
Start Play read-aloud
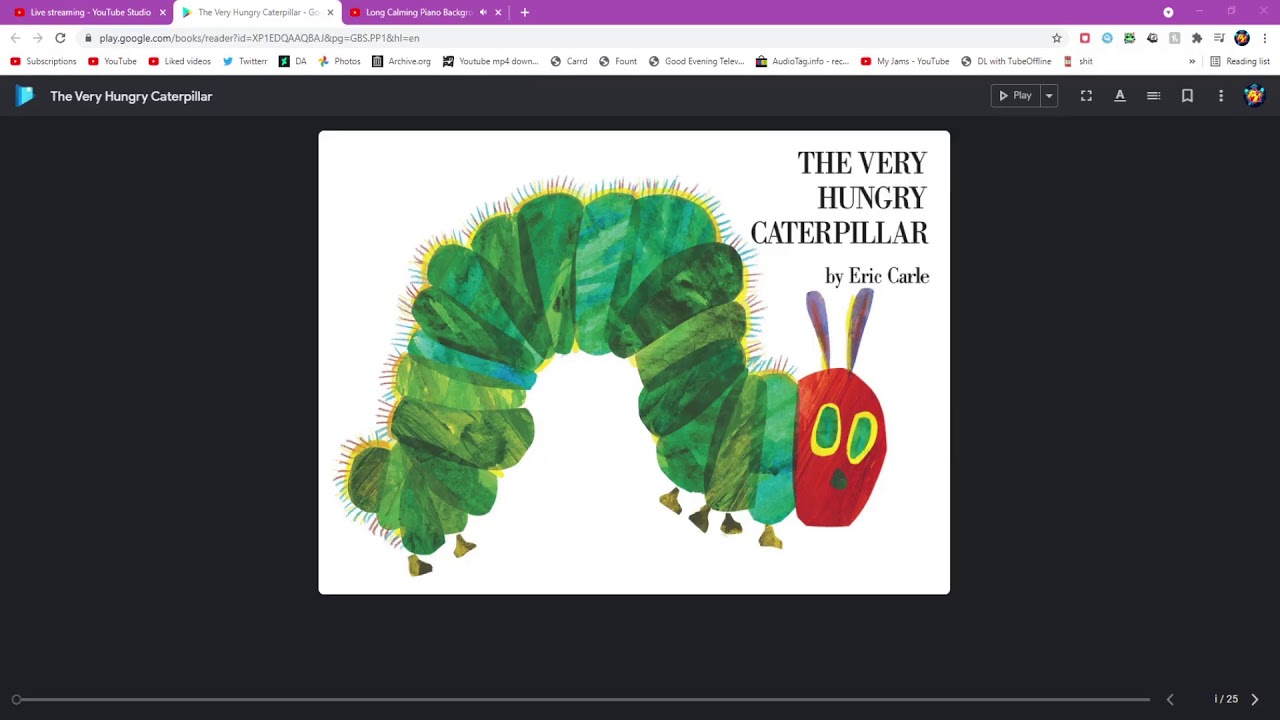click(1015, 96)
